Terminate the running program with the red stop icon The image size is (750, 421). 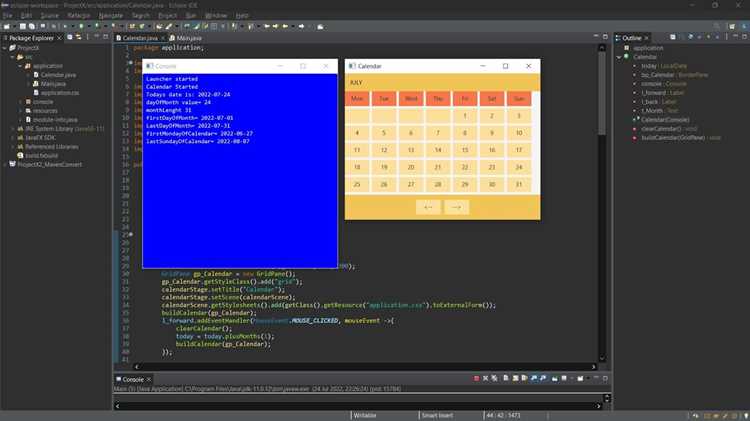(476, 378)
